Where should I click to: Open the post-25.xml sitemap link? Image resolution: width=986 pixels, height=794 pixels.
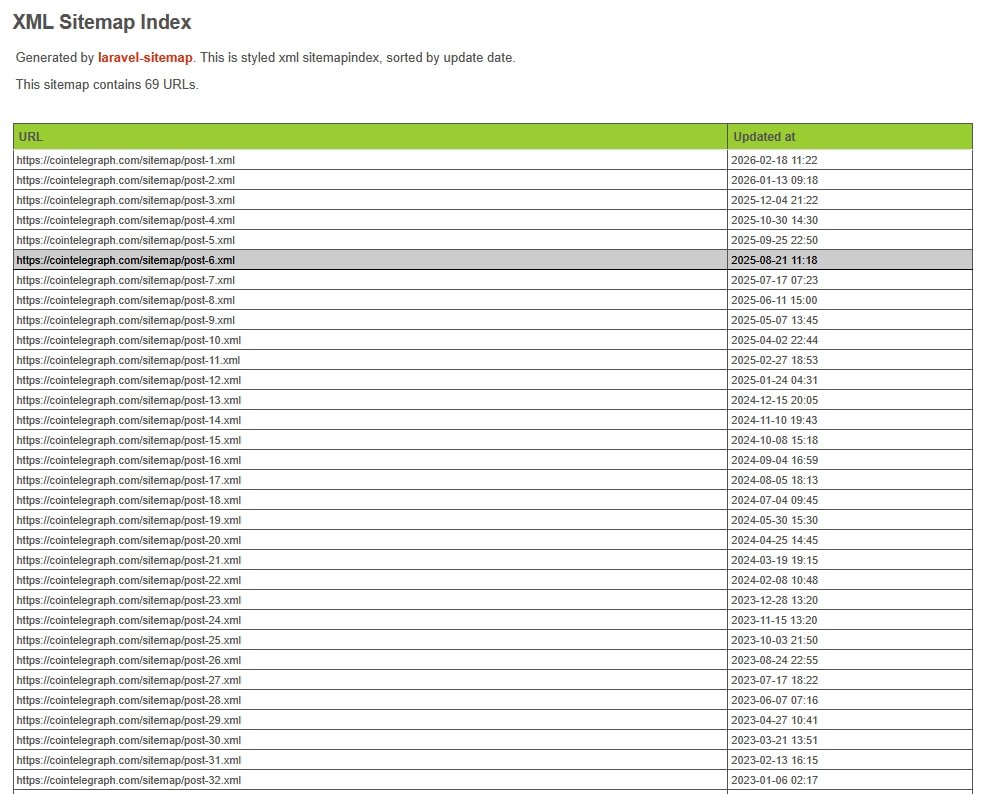[129, 640]
